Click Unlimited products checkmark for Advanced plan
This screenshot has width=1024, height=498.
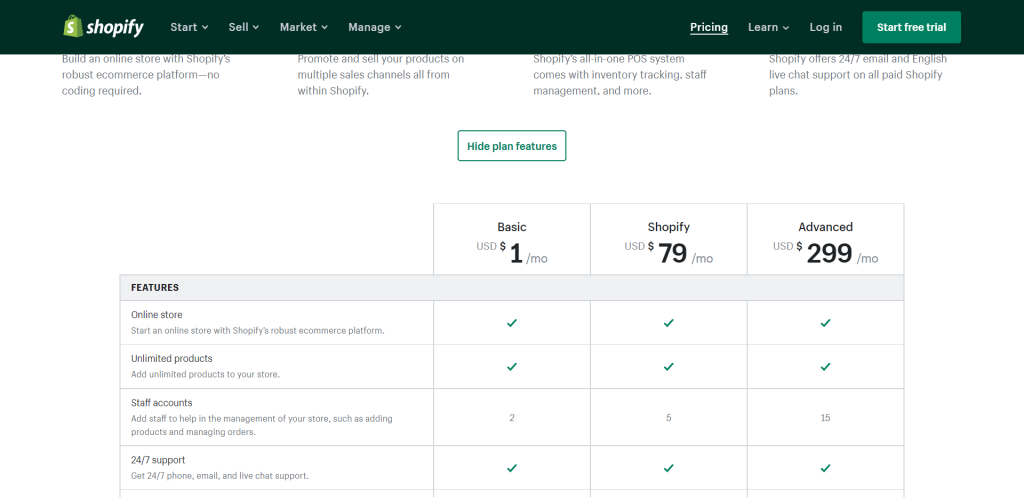825,367
